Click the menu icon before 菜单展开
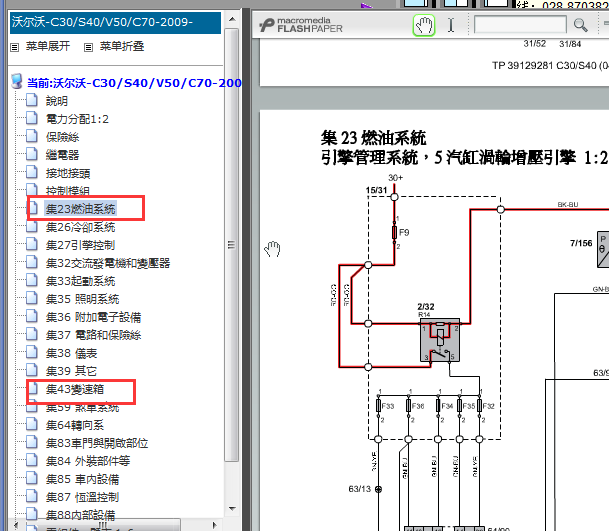 15,47
